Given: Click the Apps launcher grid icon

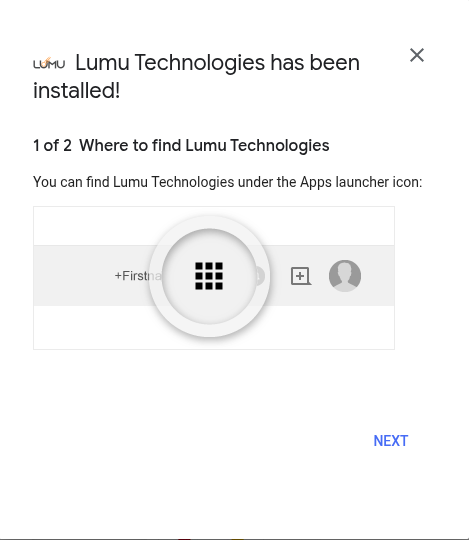Looking at the screenshot, I should click(x=209, y=276).
